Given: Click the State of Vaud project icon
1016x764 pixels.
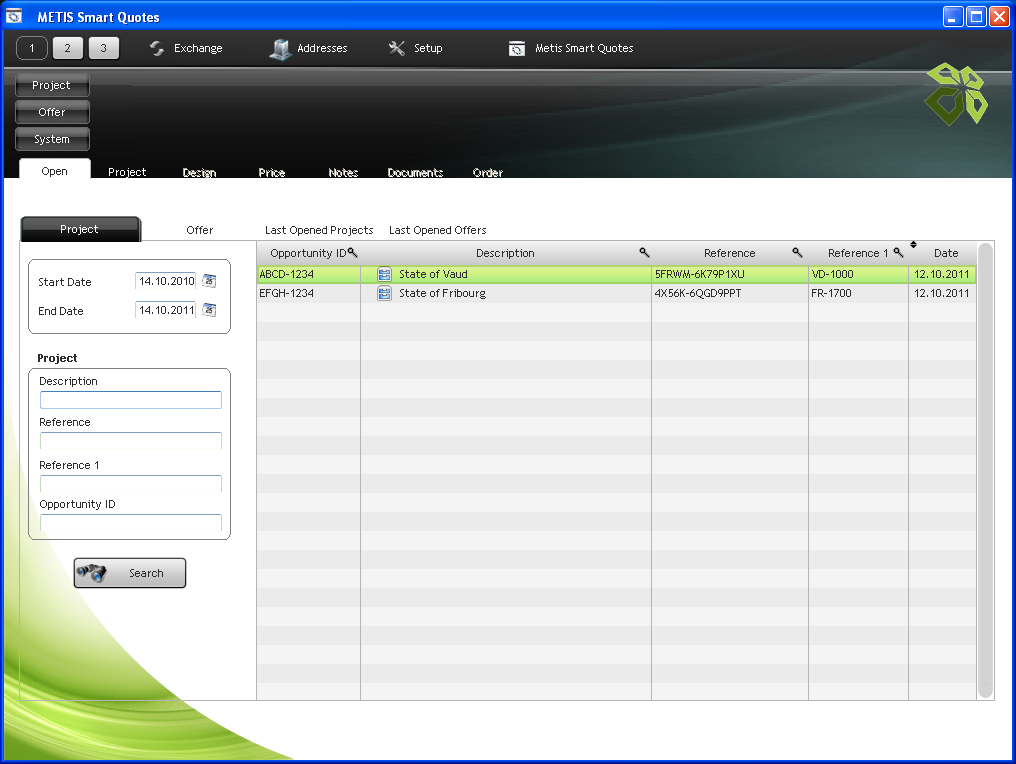Looking at the screenshot, I should click(384, 274).
